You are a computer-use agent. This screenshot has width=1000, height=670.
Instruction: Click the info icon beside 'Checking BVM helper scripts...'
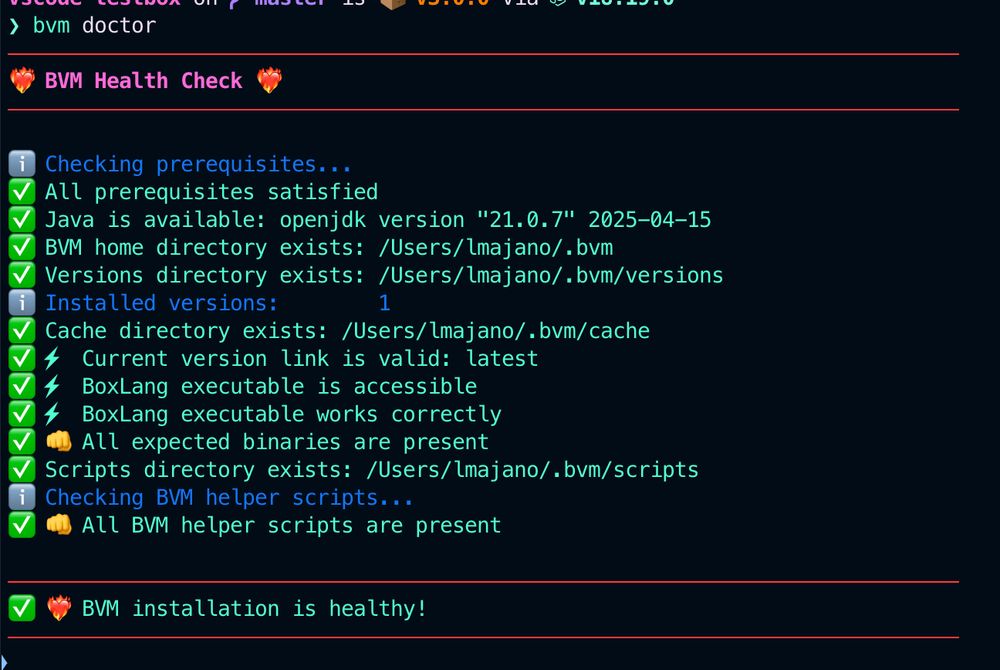pos(22,497)
